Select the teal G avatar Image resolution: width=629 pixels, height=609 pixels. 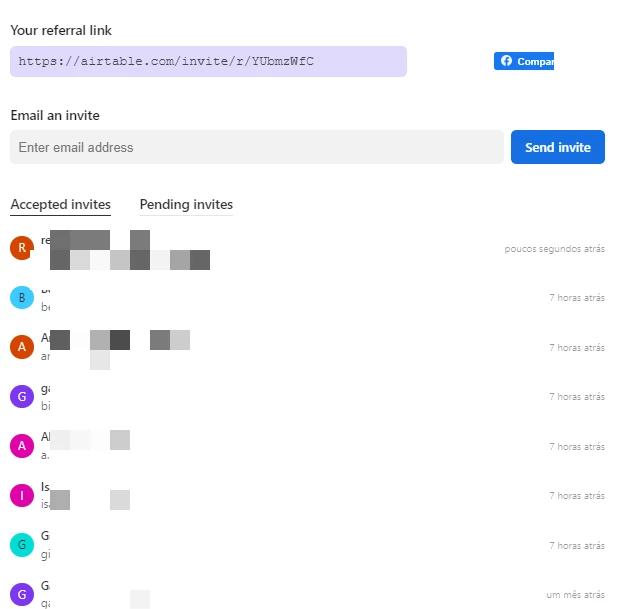[x=22, y=545]
